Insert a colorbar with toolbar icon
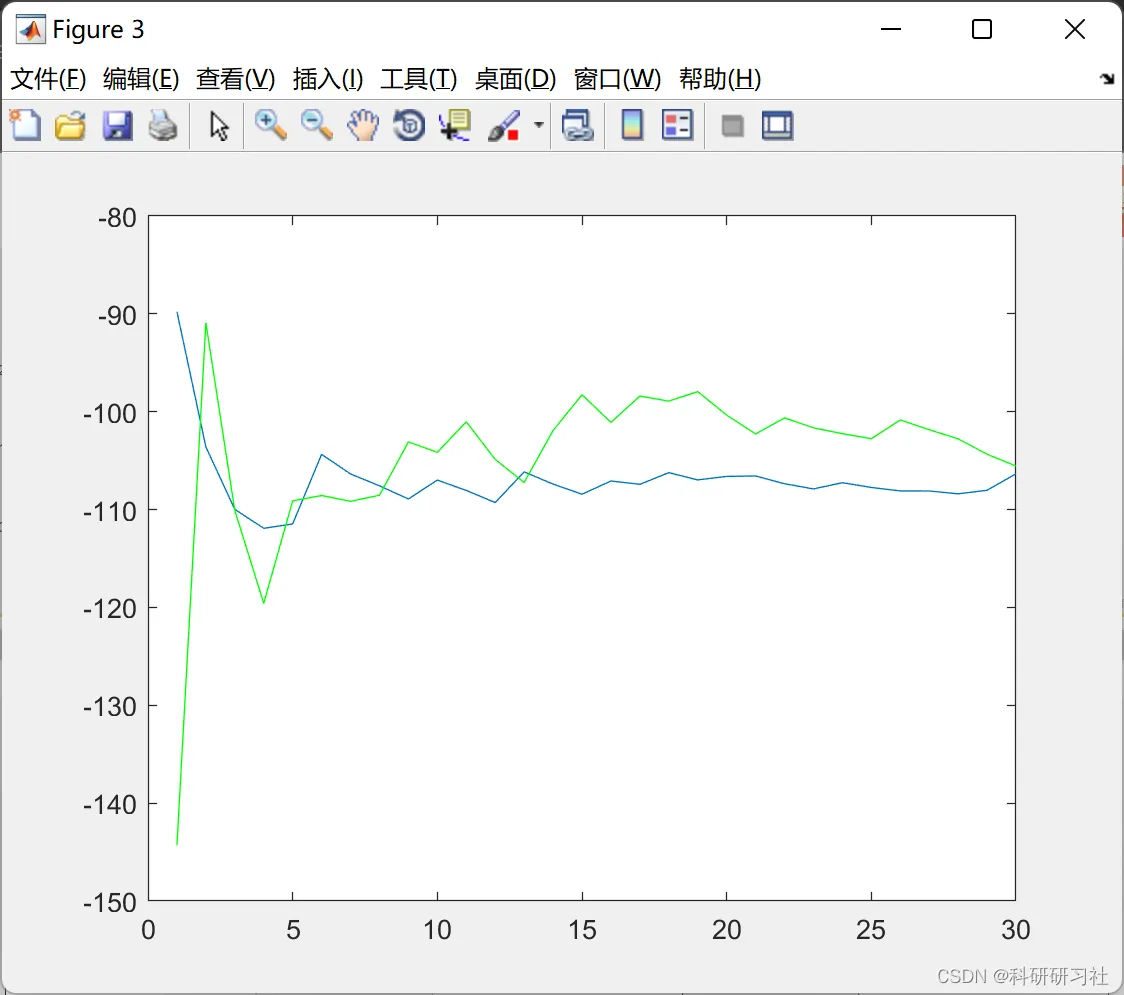Viewport: 1124px width, 995px height. (632, 125)
